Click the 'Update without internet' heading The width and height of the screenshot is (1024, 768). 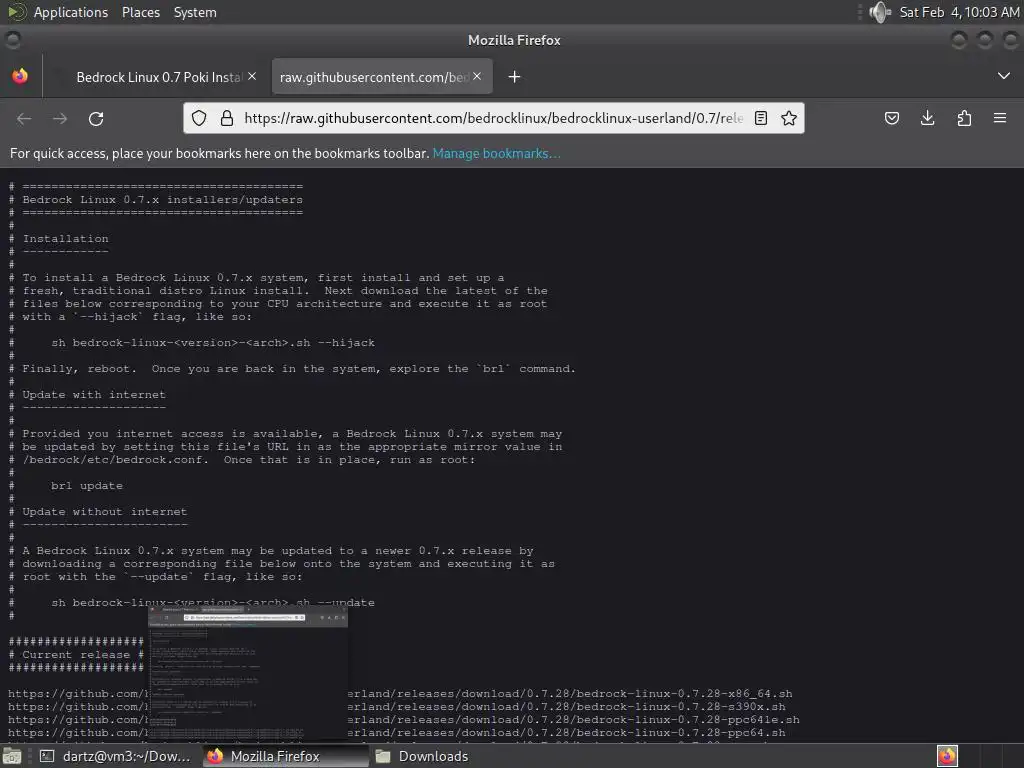pos(104,512)
